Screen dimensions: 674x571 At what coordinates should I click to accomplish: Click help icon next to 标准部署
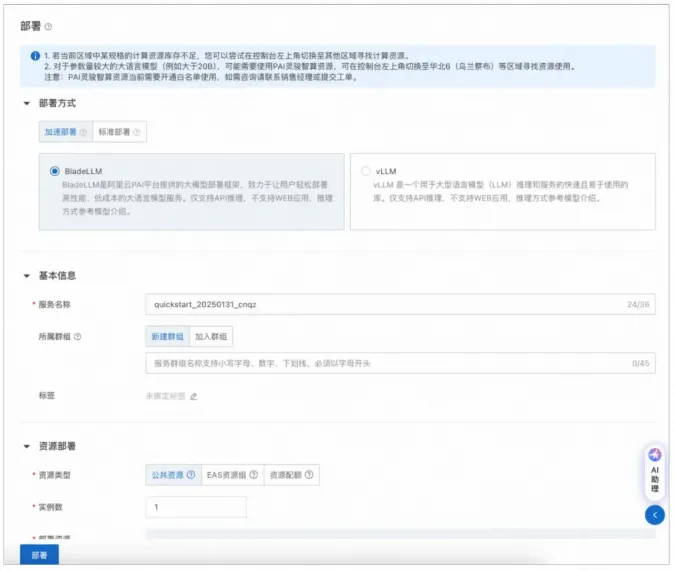(x=137, y=132)
